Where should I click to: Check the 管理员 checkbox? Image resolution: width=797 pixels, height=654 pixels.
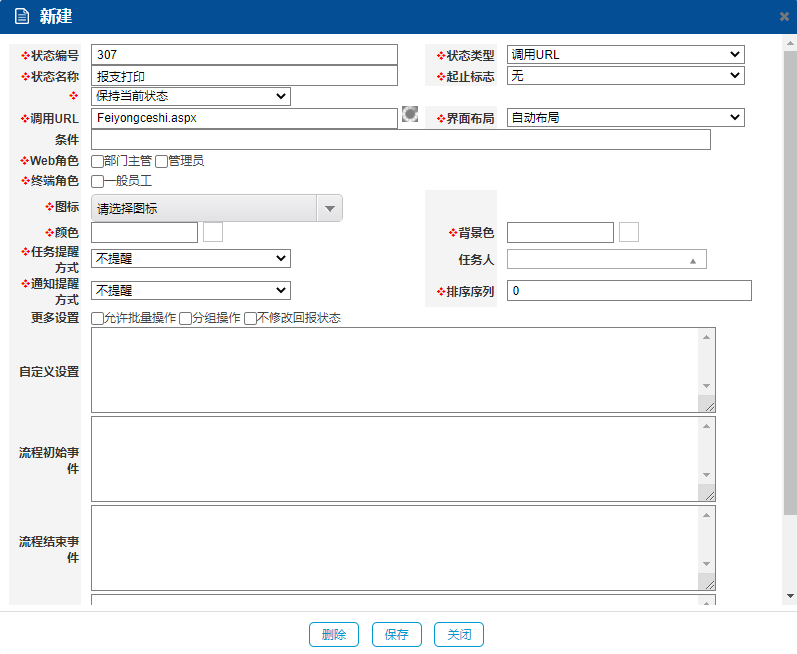pyautogui.click(x=161, y=161)
